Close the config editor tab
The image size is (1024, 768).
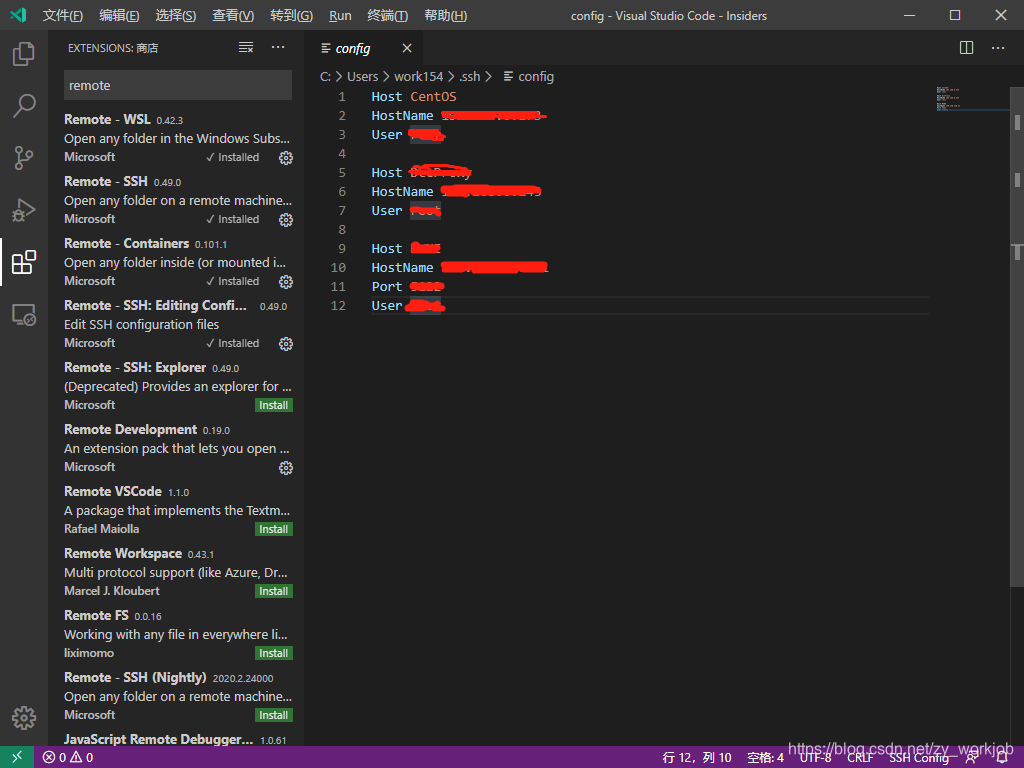pos(407,48)
